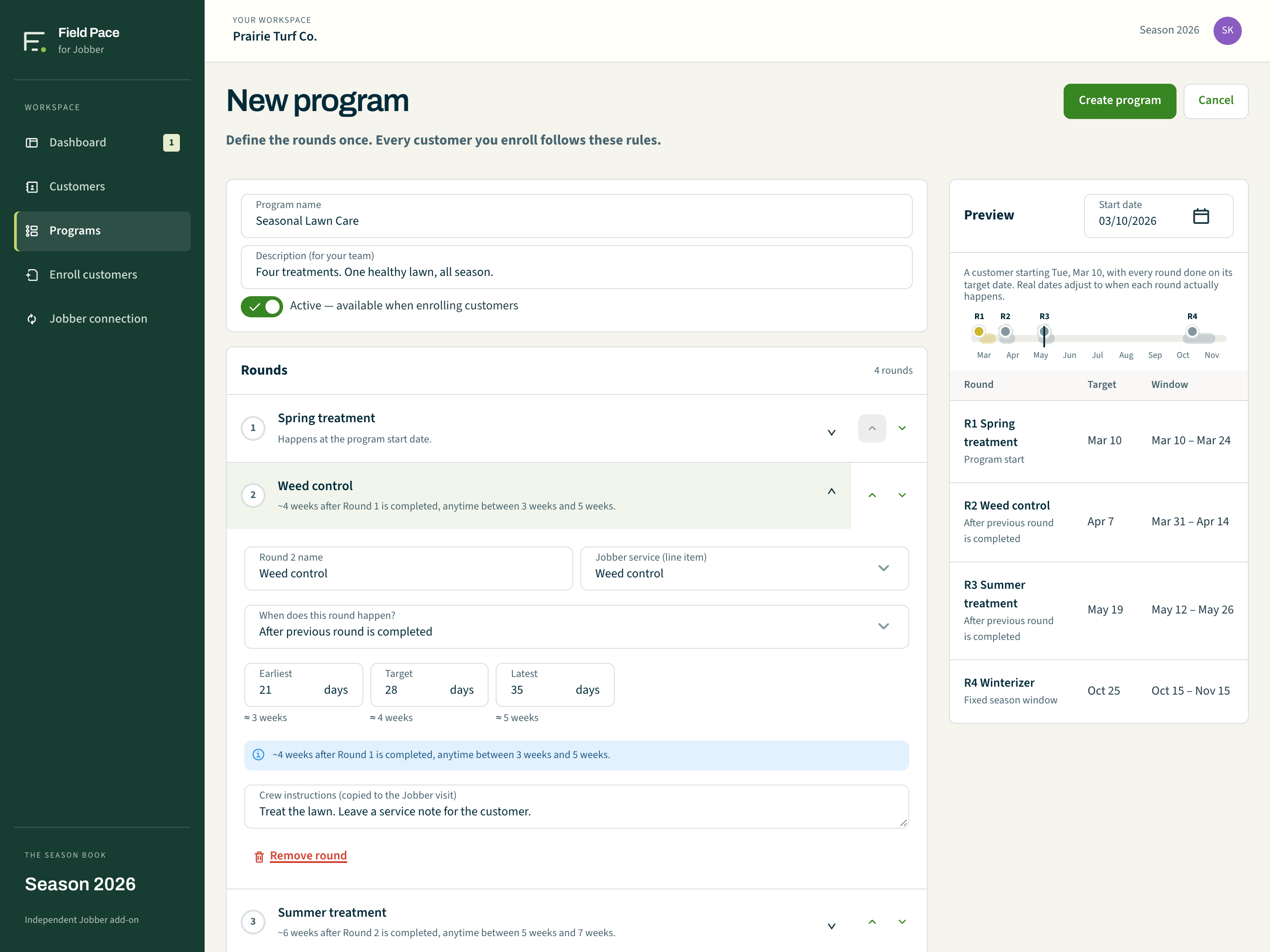Click the Dashboard sidebar icon
This screenshot has width=1270, height=952.
tap(32, 142)
